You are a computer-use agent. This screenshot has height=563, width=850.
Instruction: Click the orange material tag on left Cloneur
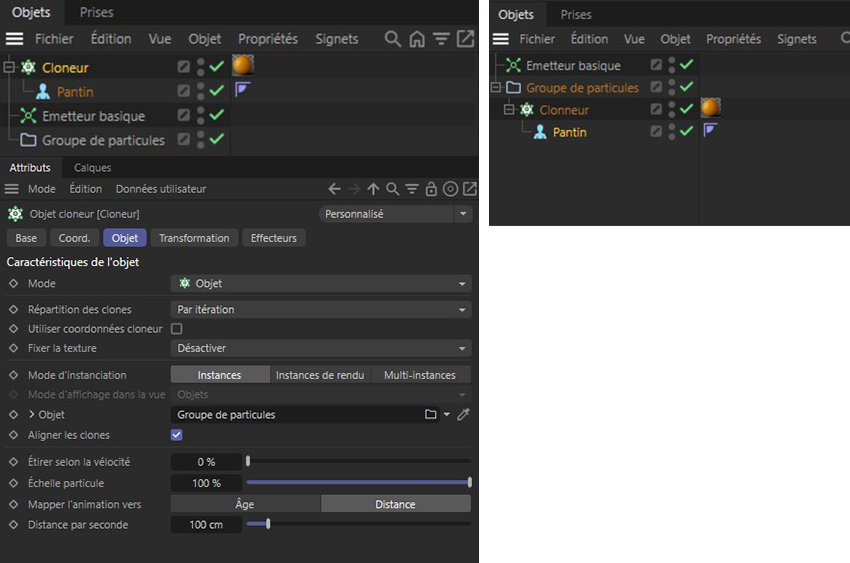coord(242,66)
